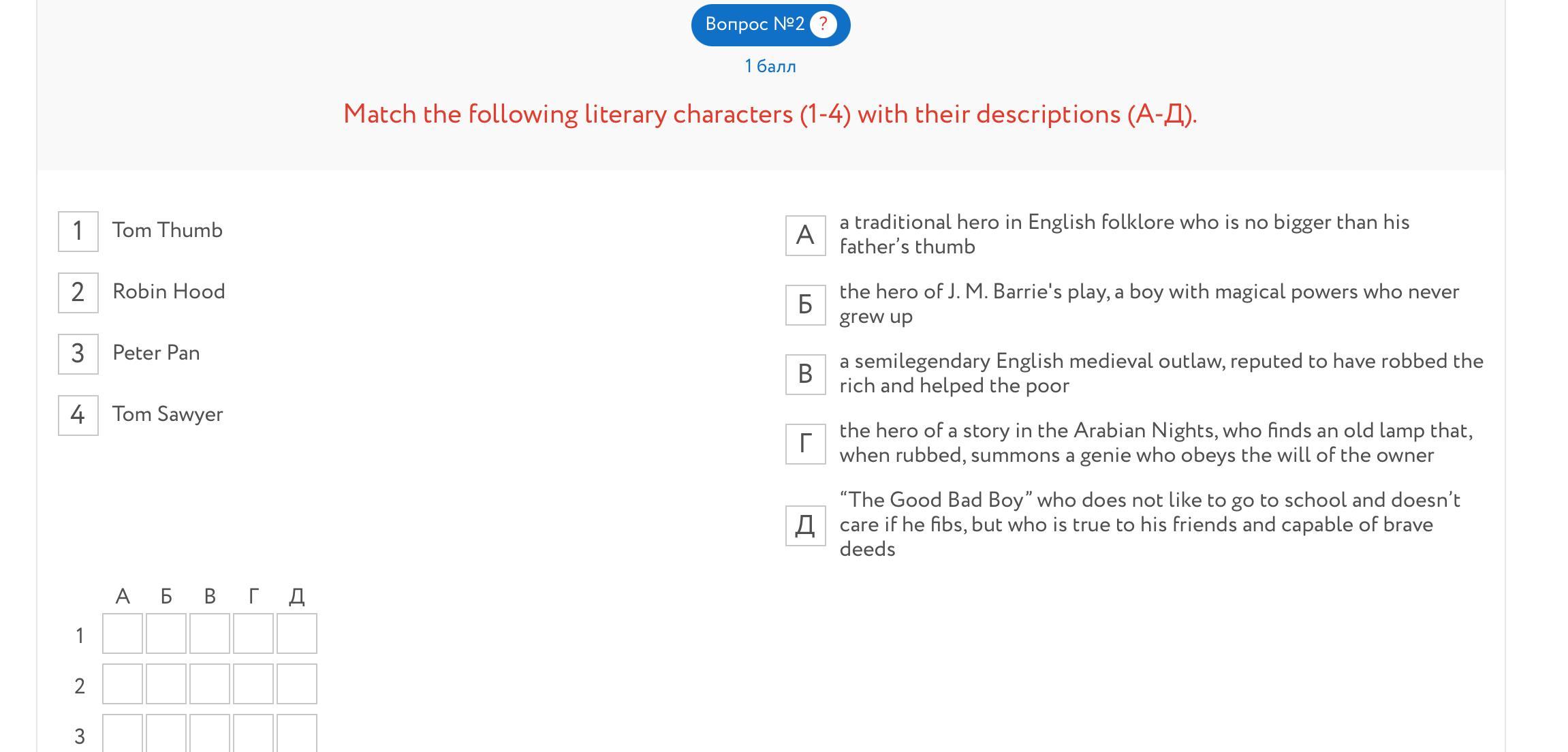Select number box 4 beside Tom Sawyer
1568x752 pixels.
coord(78,416)
